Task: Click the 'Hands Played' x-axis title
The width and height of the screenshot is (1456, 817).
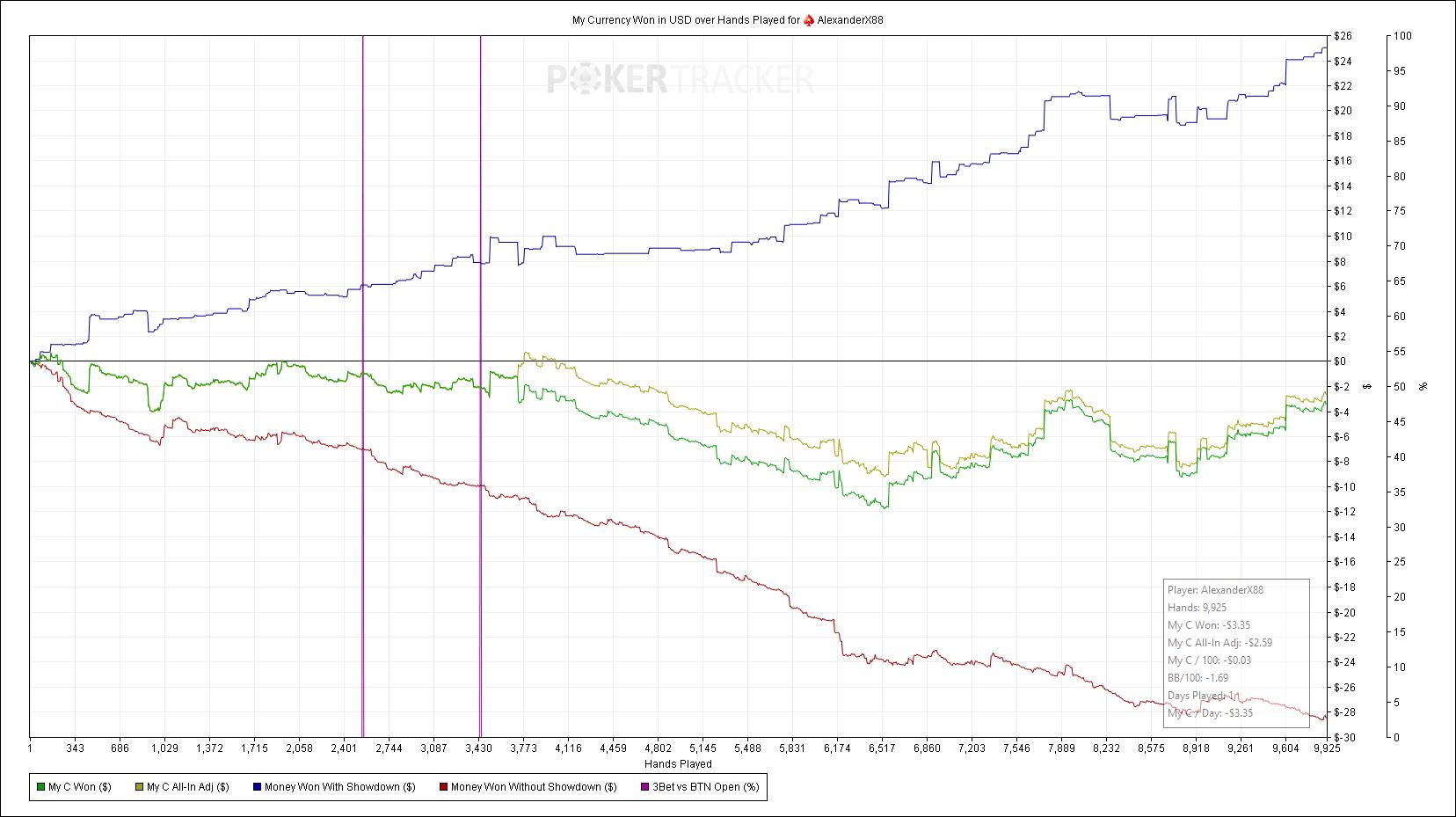Action: click(x=678, y=764)
